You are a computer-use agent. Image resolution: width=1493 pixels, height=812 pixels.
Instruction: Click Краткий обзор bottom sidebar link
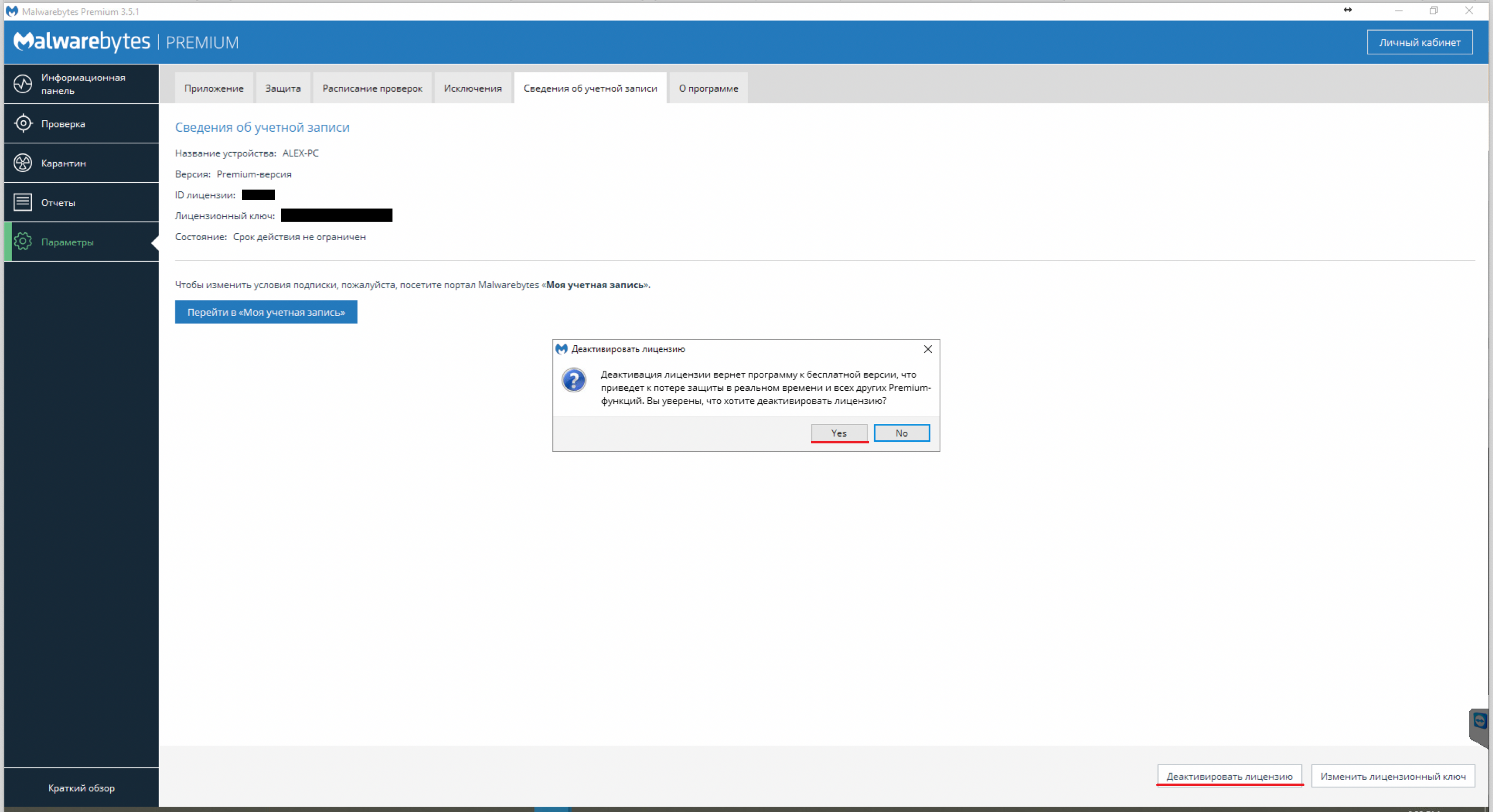pos(81,788)
